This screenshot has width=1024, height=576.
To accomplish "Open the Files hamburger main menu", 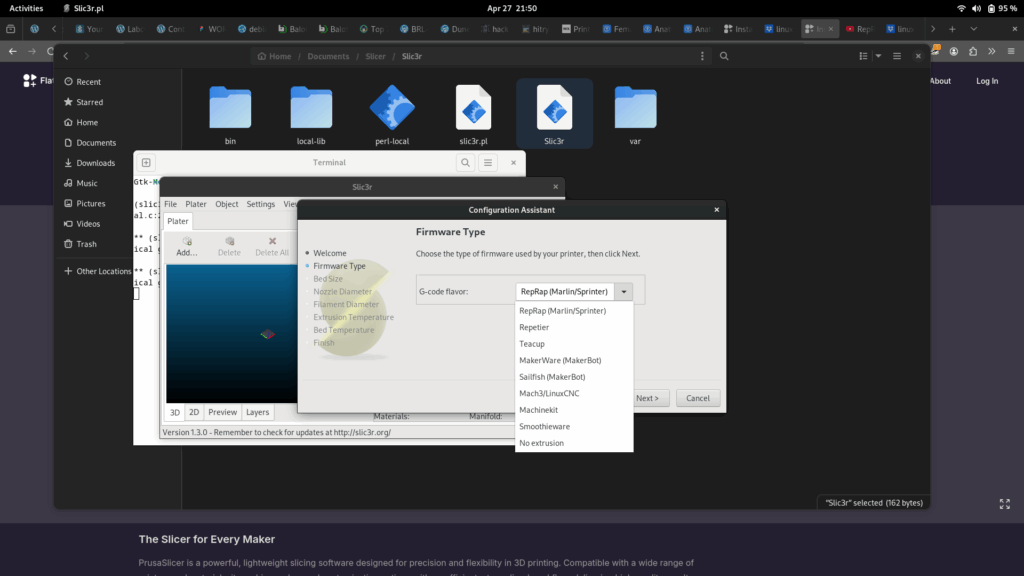I will click(x=897, y=56).
